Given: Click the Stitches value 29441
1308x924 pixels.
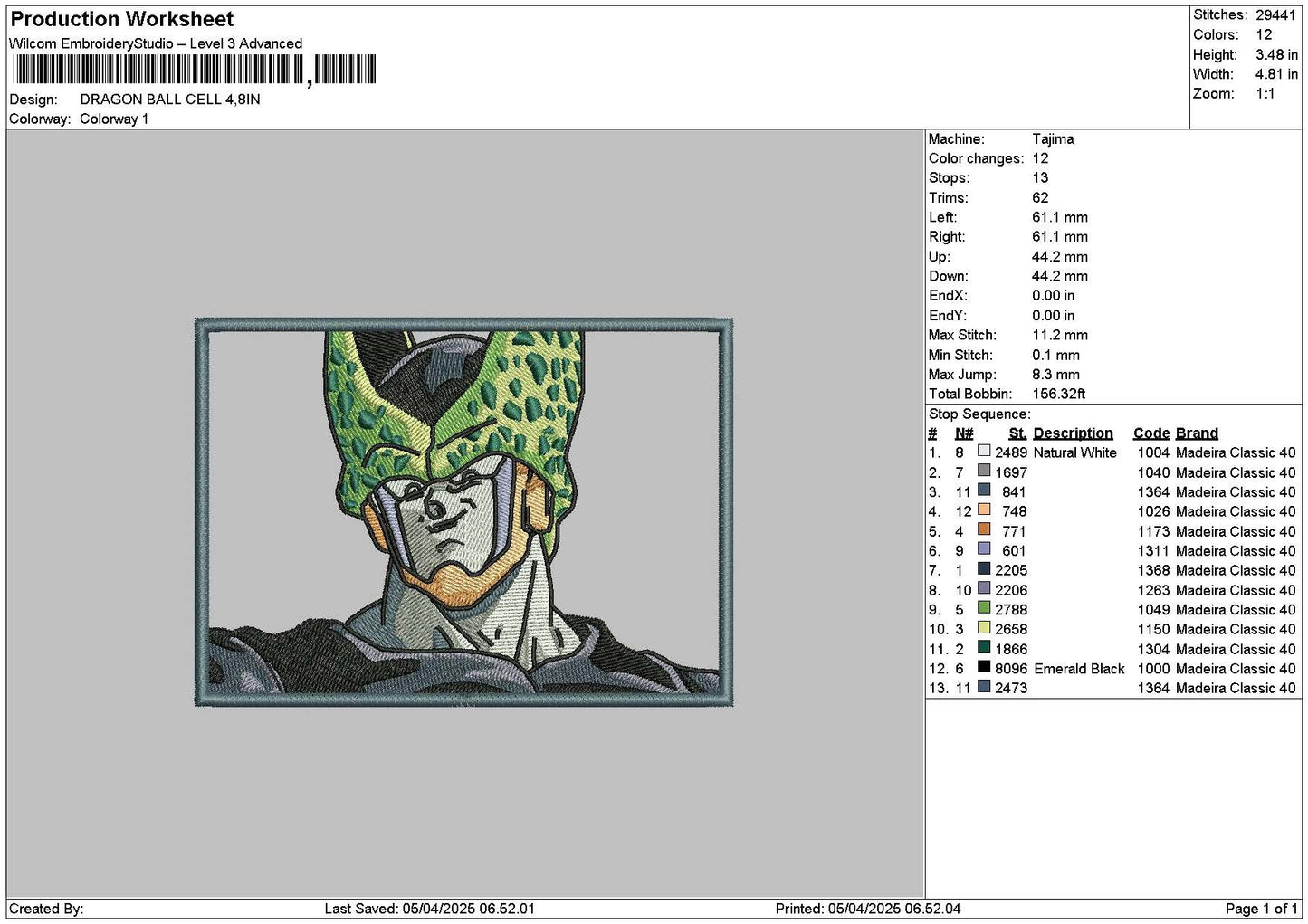Looking at the screenshot, I should [x=1275, y=15].
